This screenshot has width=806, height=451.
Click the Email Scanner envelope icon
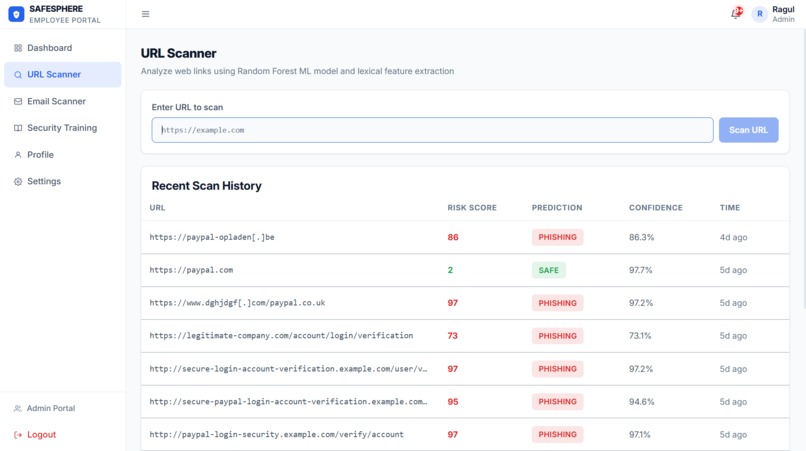tap(18, 101)
